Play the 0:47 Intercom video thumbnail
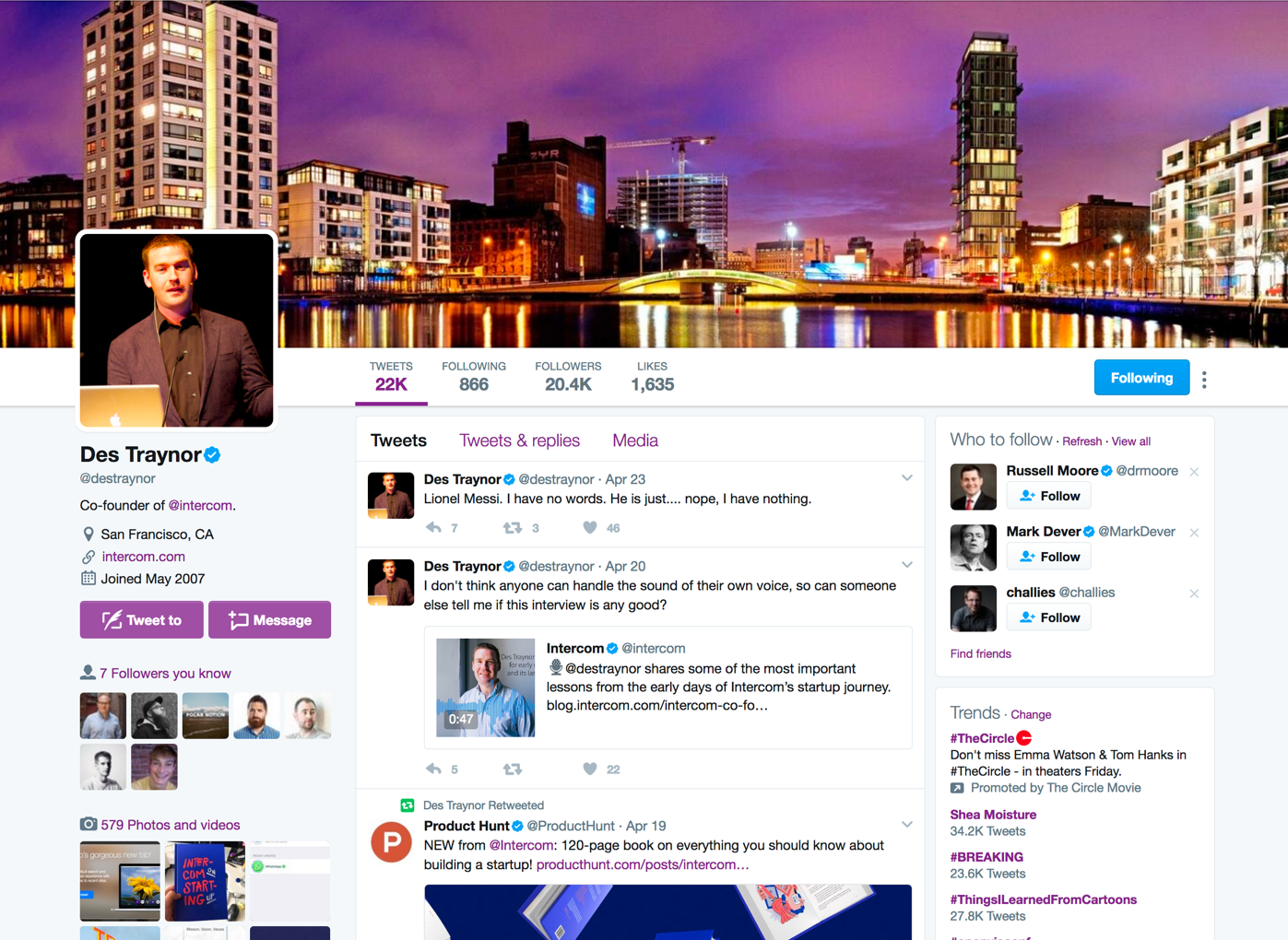 click(485, 687)
